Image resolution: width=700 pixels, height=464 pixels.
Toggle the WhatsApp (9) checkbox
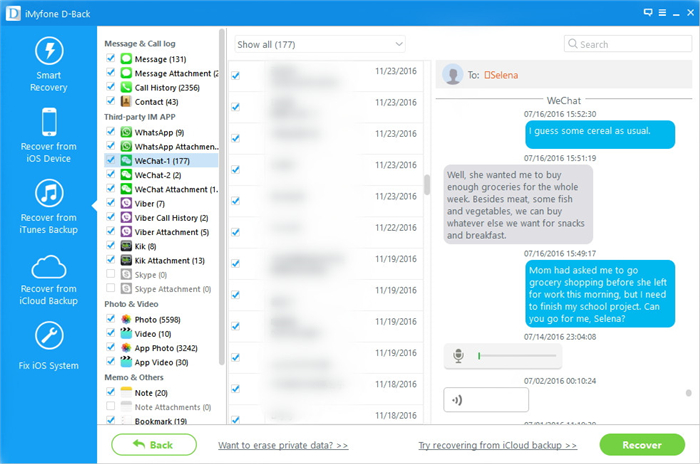(111, 131)
